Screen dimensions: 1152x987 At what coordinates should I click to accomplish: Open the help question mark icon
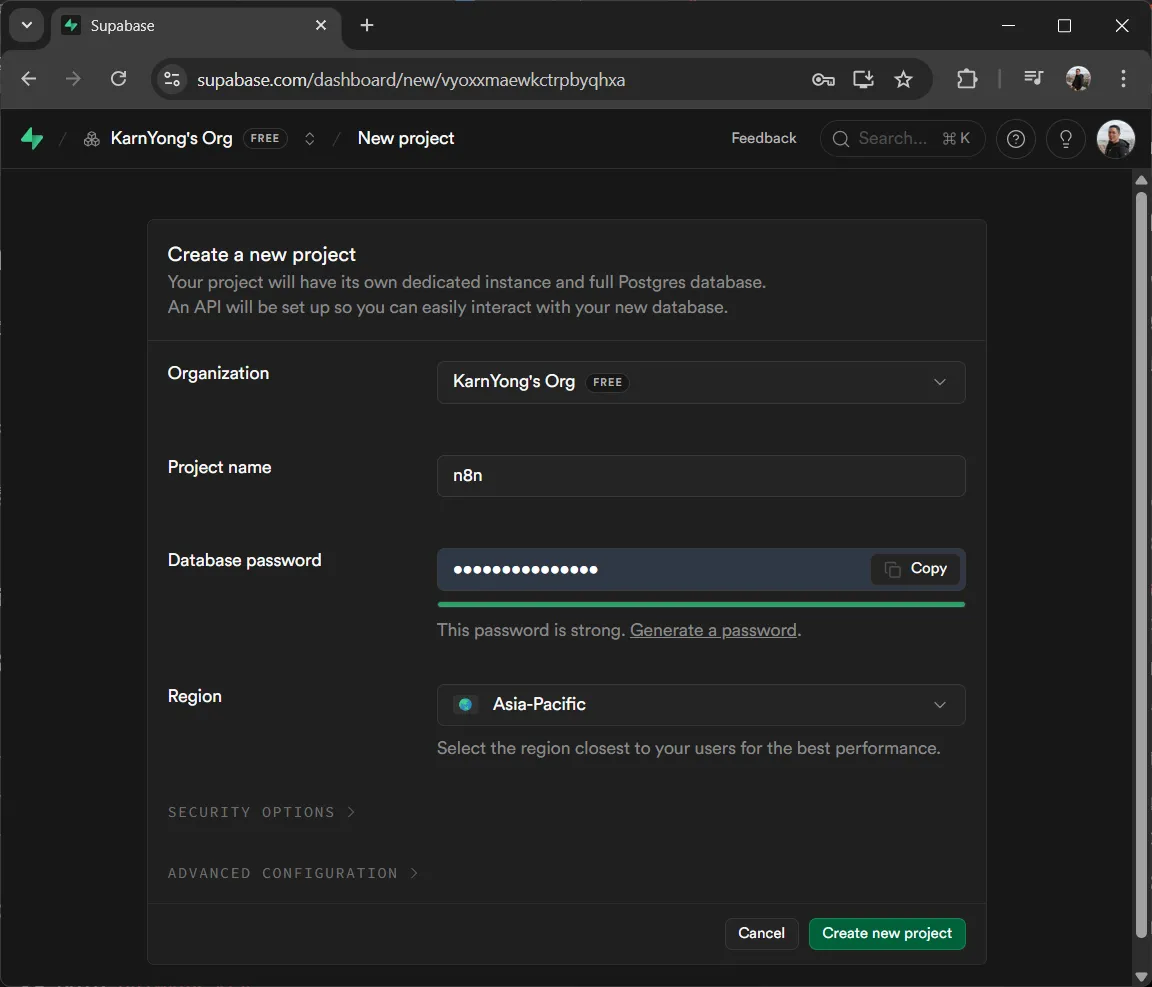pos(1016,139)
